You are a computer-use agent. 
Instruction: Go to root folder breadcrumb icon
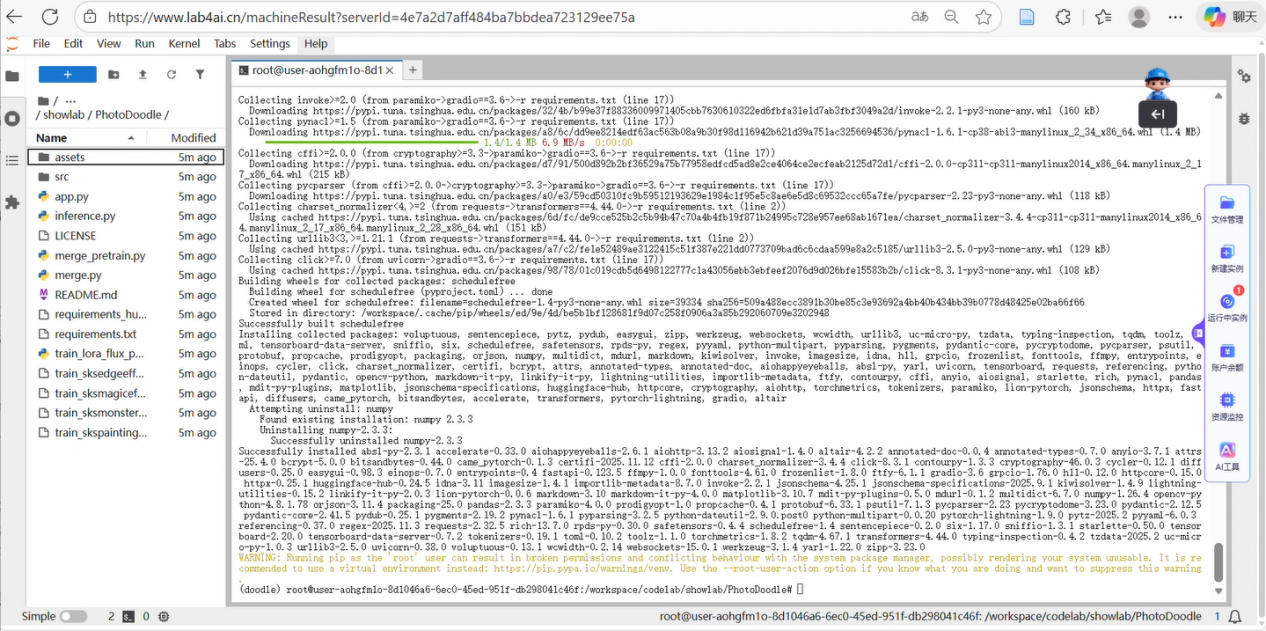(42, 101)
